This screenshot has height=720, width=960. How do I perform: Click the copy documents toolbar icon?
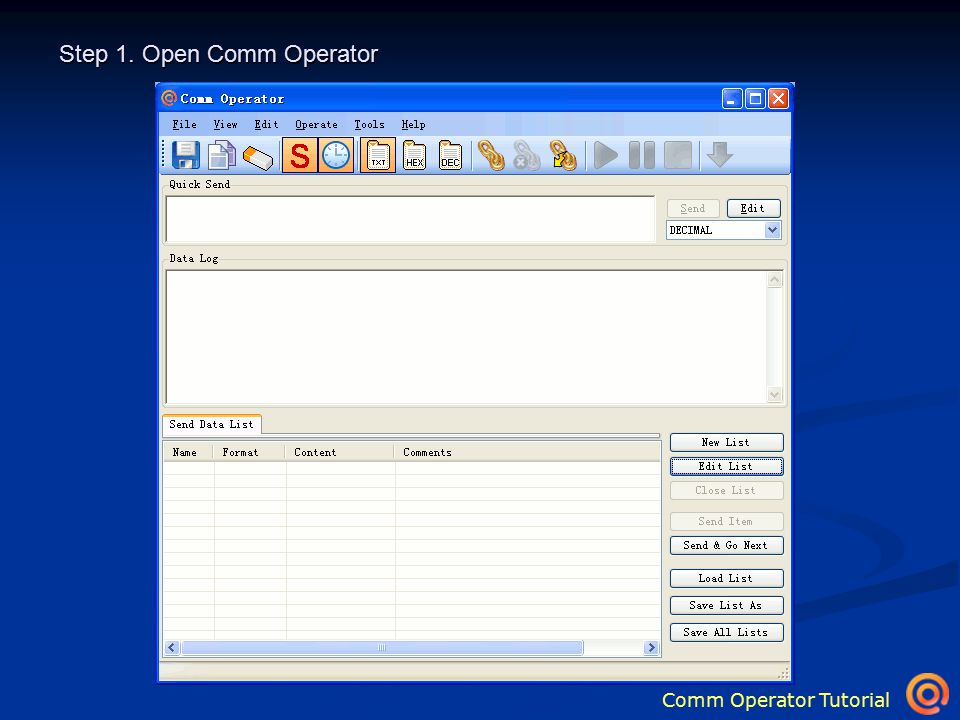222,155
